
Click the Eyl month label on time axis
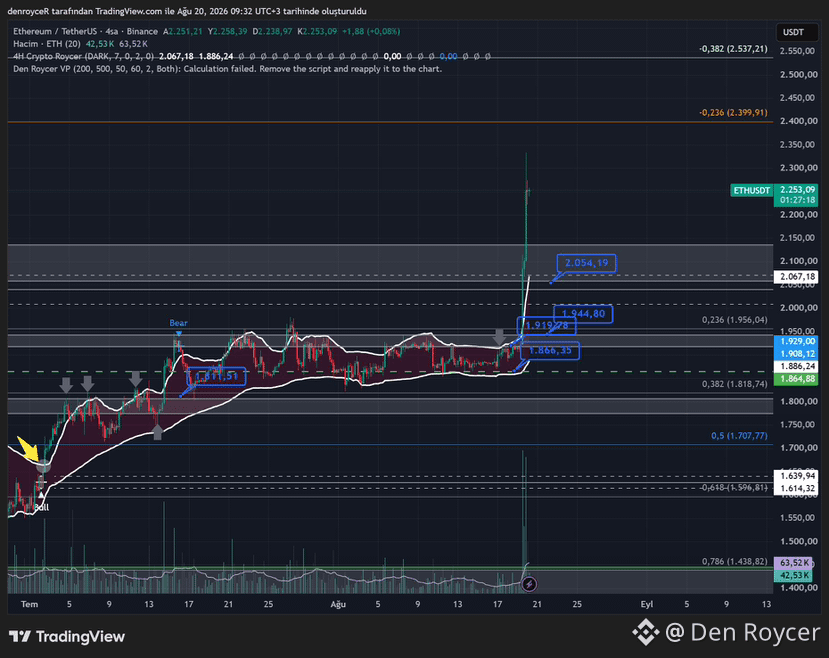point(647,604)
